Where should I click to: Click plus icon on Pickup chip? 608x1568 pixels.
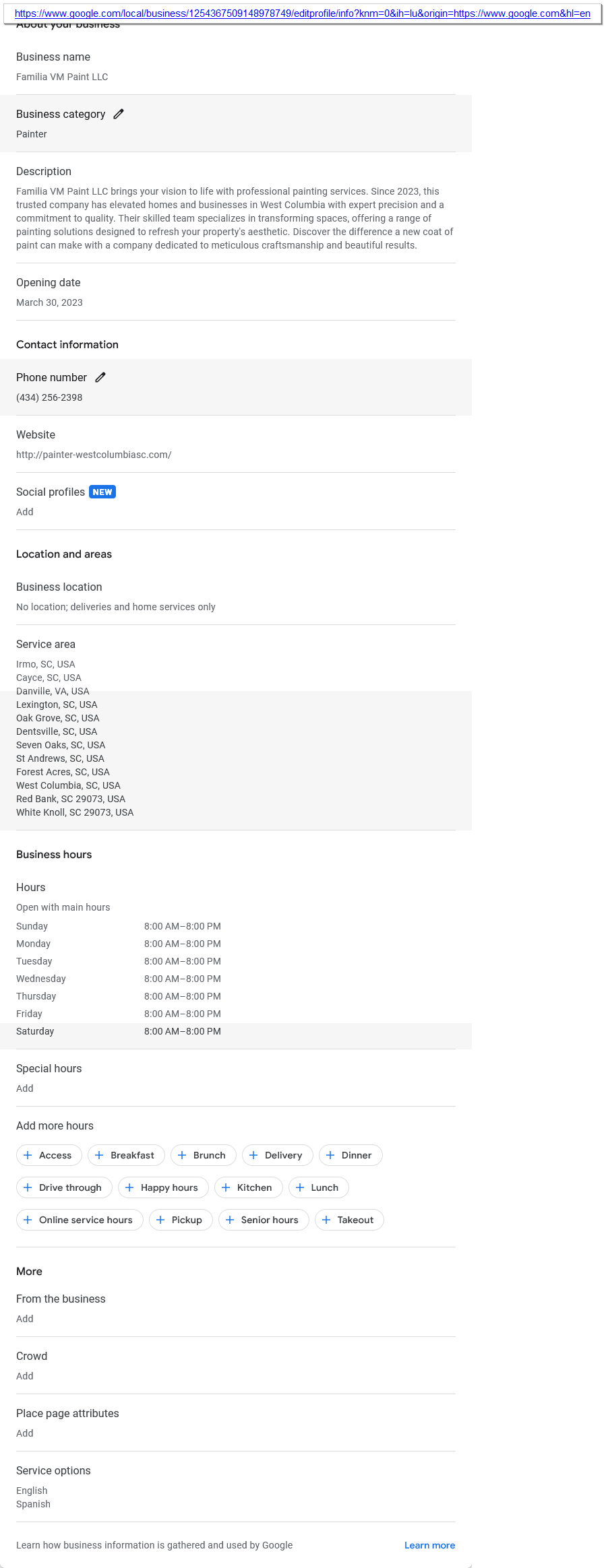click(x=160, y=1220)
